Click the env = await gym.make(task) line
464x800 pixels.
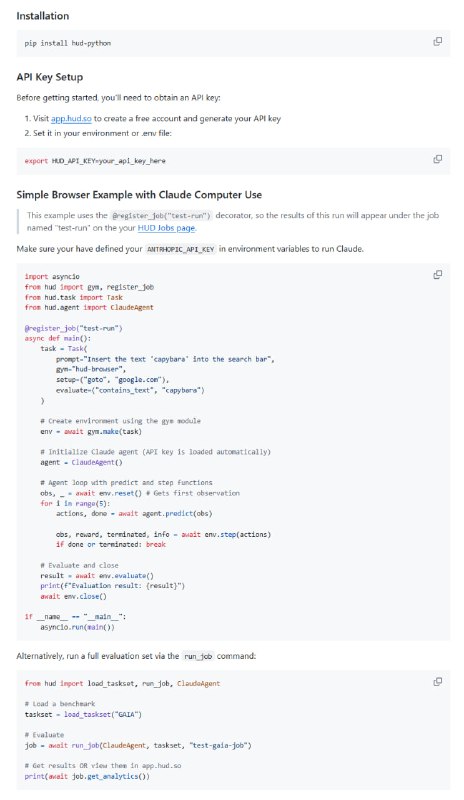click(91, 432)
